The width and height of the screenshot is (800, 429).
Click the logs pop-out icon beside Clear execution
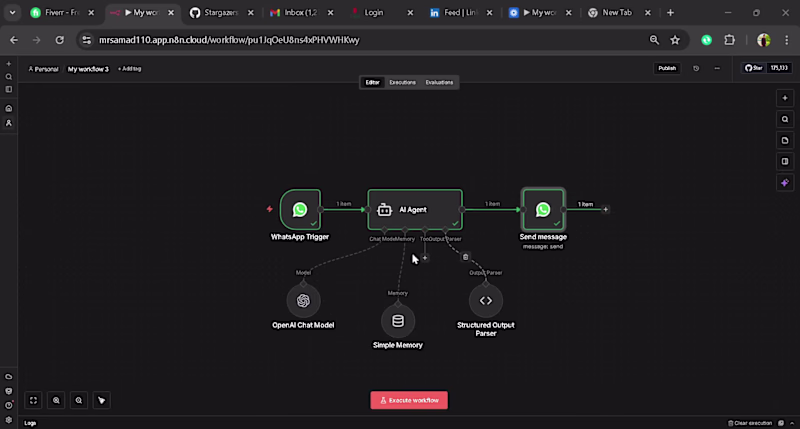click(781, 423)
